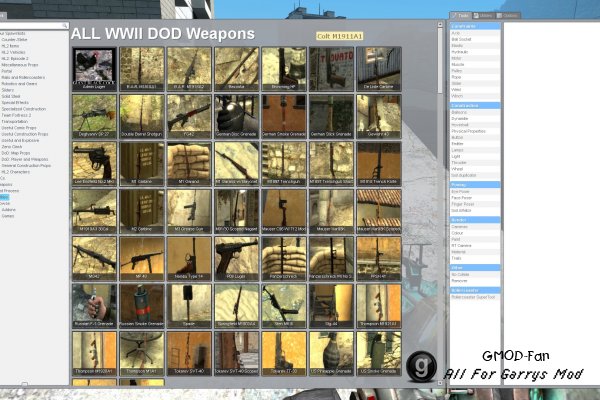Select the Browning HP weapon icon
Viewport: 600px width, 400px height.
tap(284, 69)
